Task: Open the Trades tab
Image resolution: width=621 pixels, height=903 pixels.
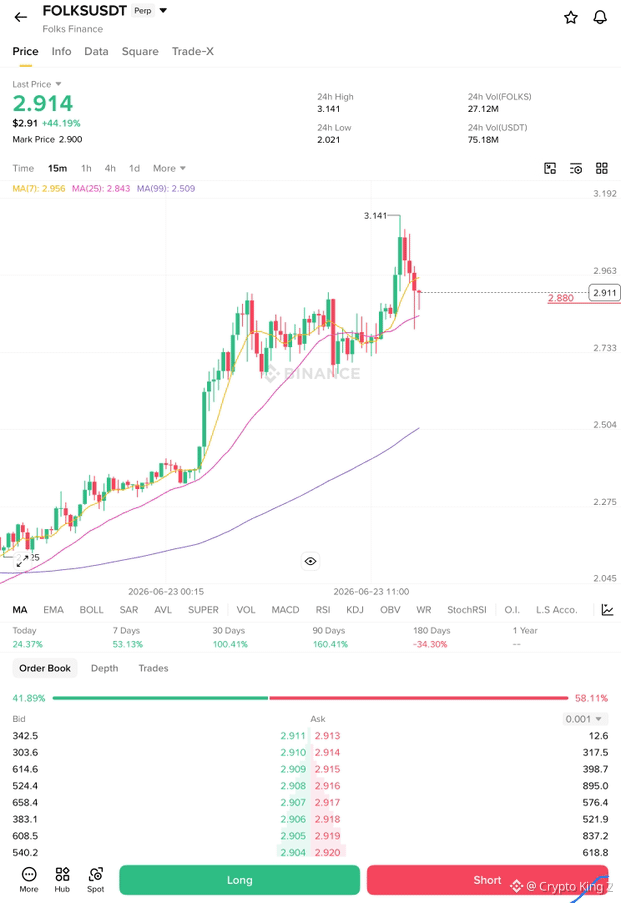Action: tap(153, 668)
